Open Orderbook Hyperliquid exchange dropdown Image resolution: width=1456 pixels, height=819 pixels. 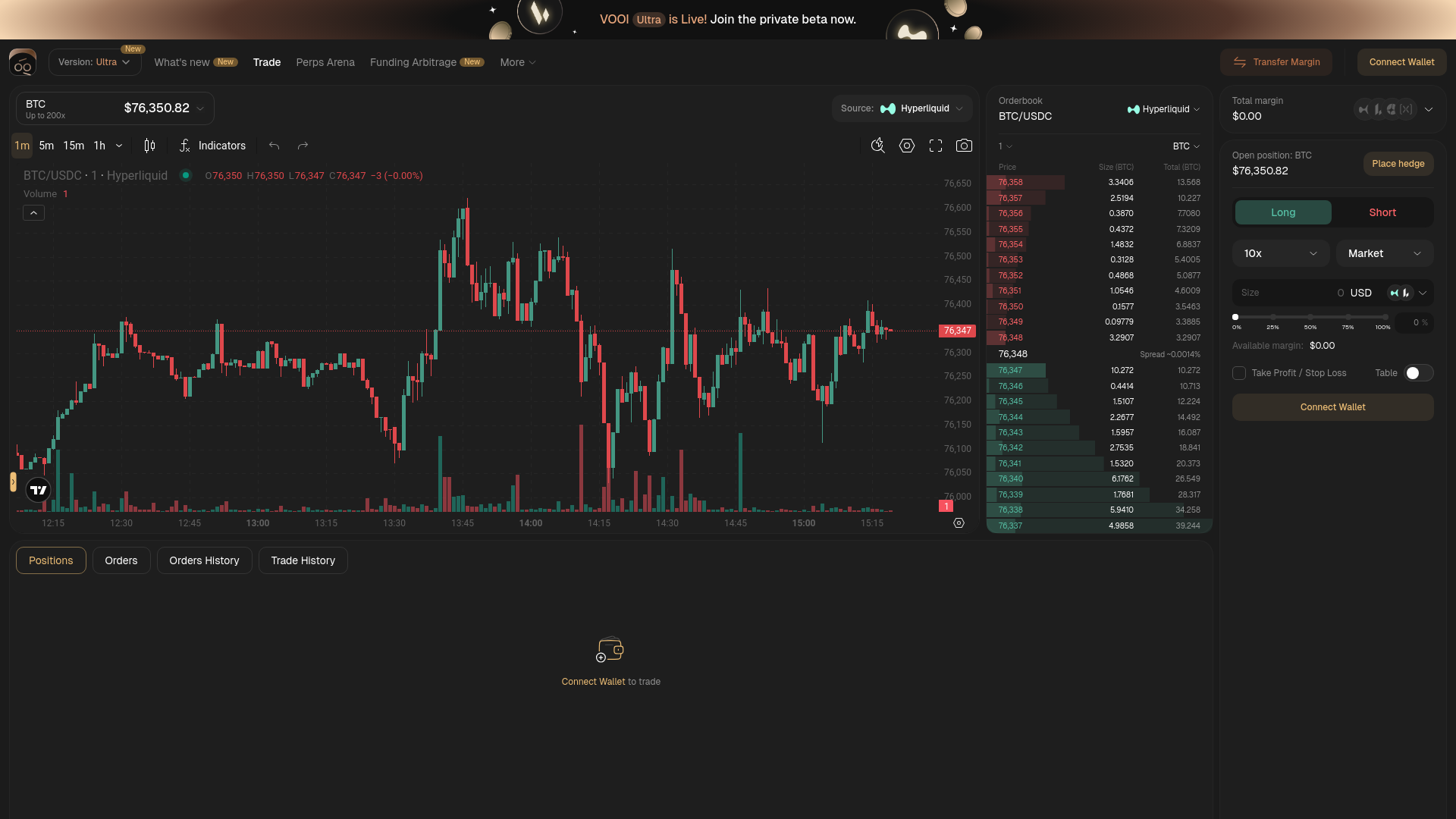coord(1164,109)
